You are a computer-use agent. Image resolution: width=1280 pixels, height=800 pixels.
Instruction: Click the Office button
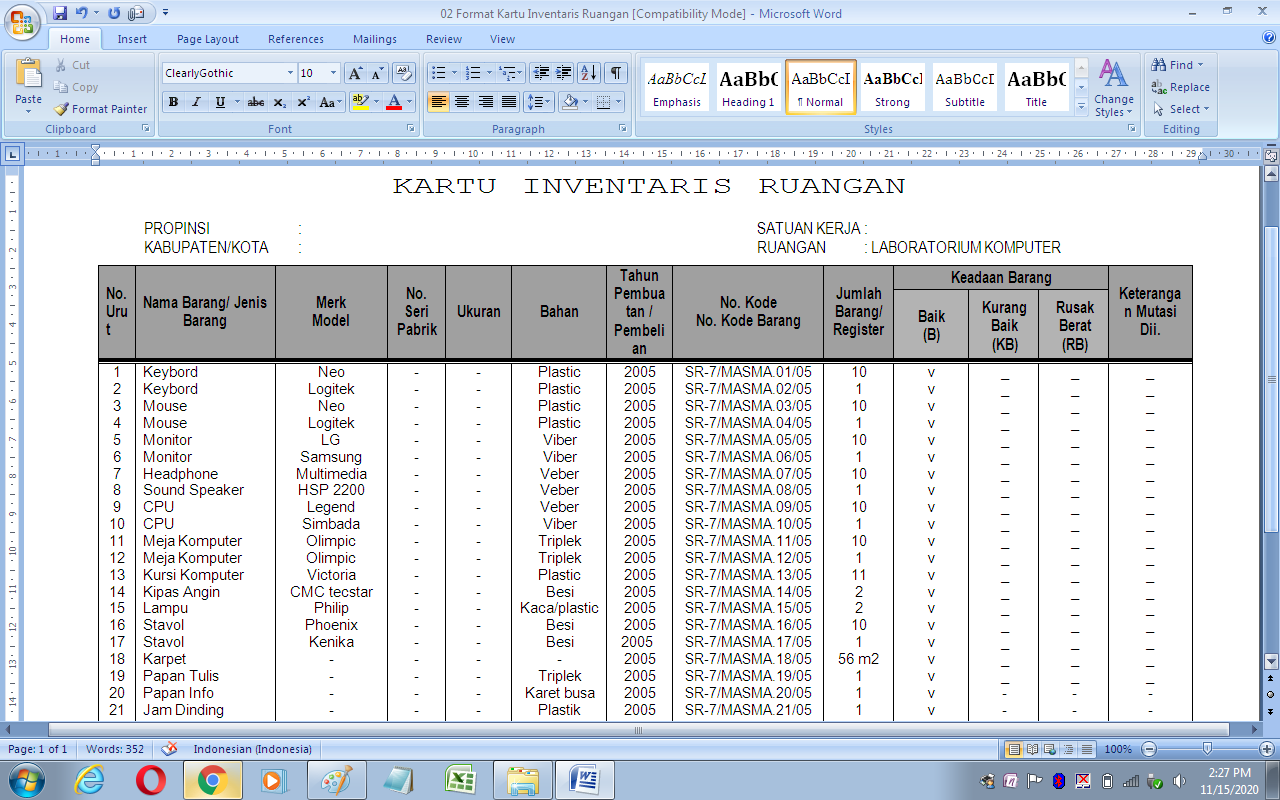[x=24, y=21]
